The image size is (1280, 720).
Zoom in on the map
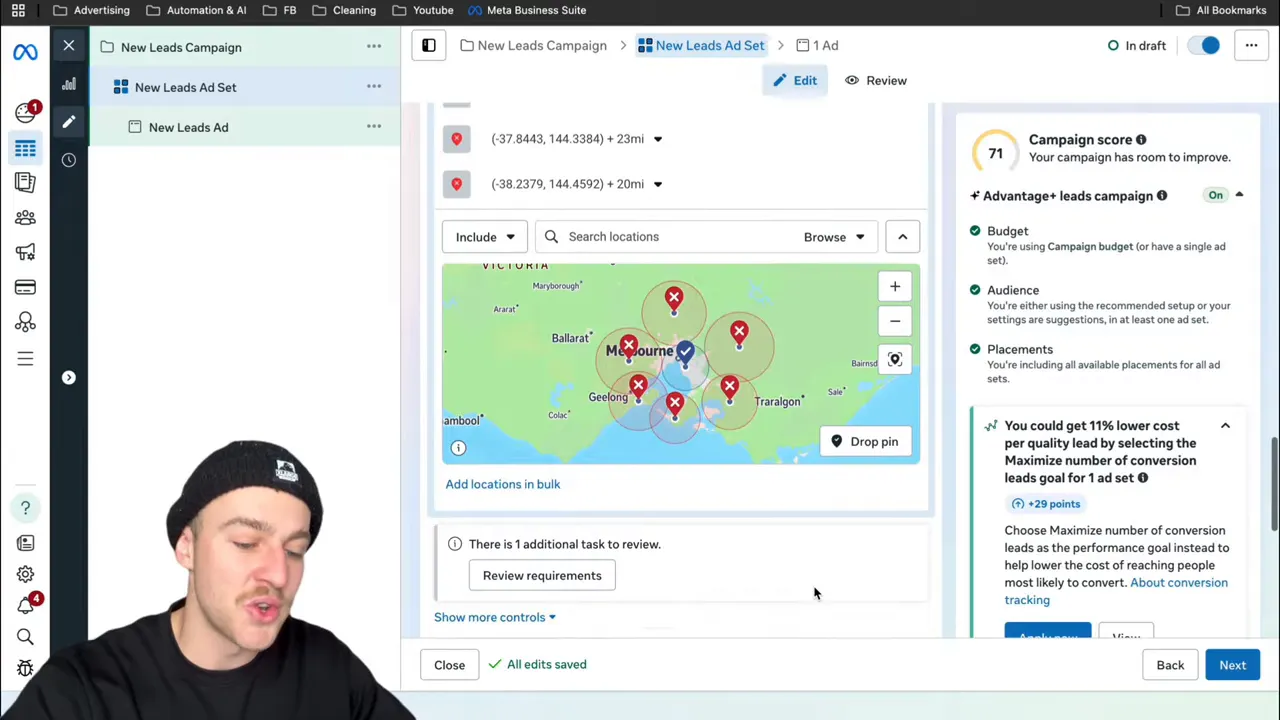click(895, 287)
